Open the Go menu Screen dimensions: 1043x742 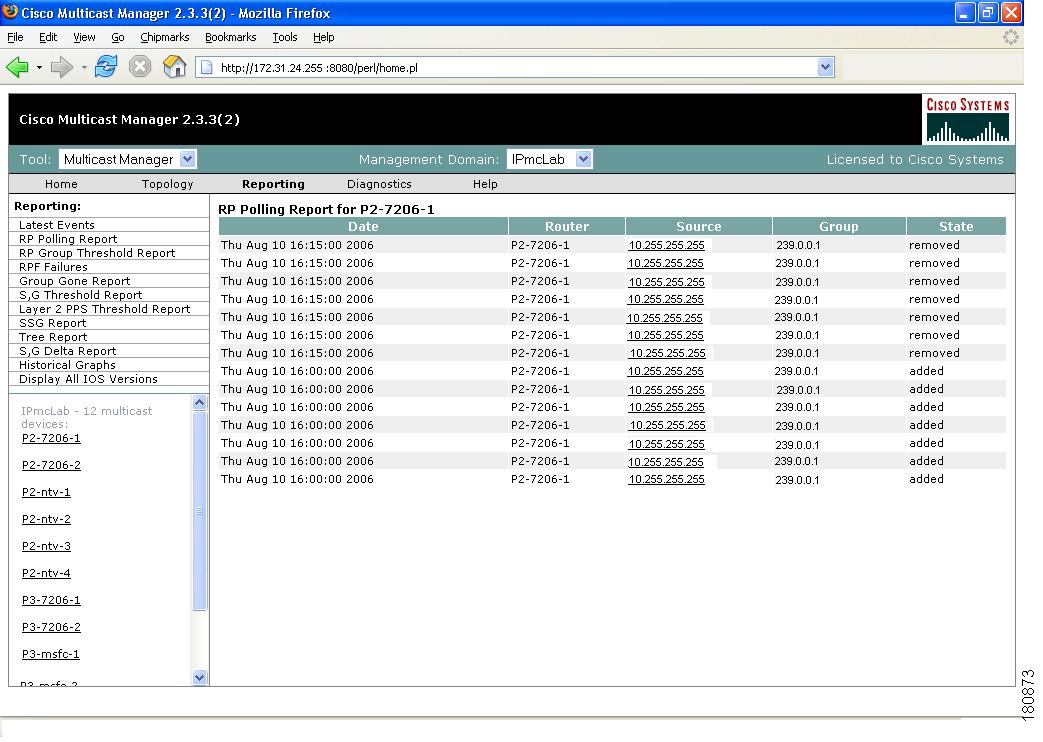click(118, 37)
